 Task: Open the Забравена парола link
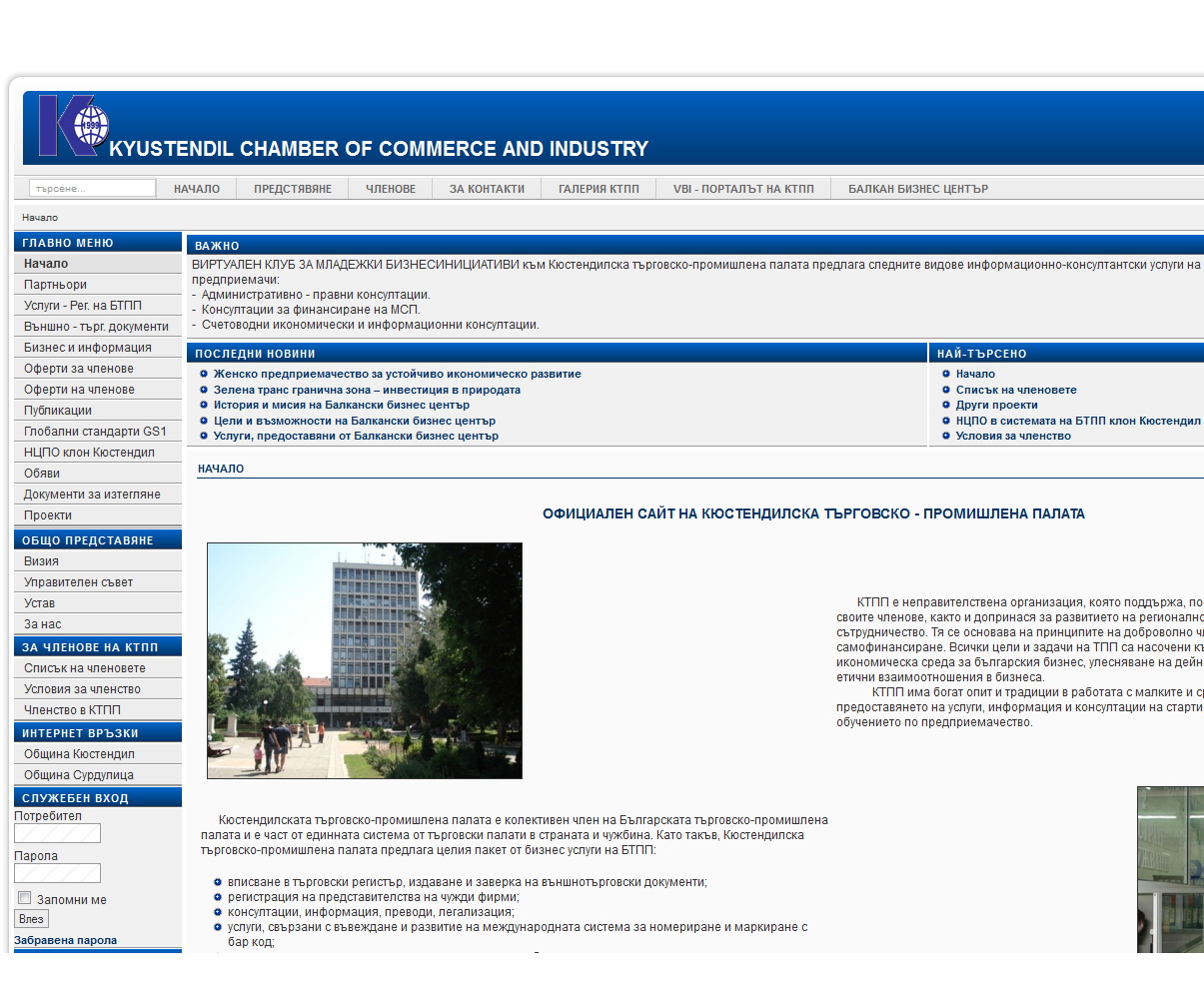pyautogui.click(x=65, y=940)
